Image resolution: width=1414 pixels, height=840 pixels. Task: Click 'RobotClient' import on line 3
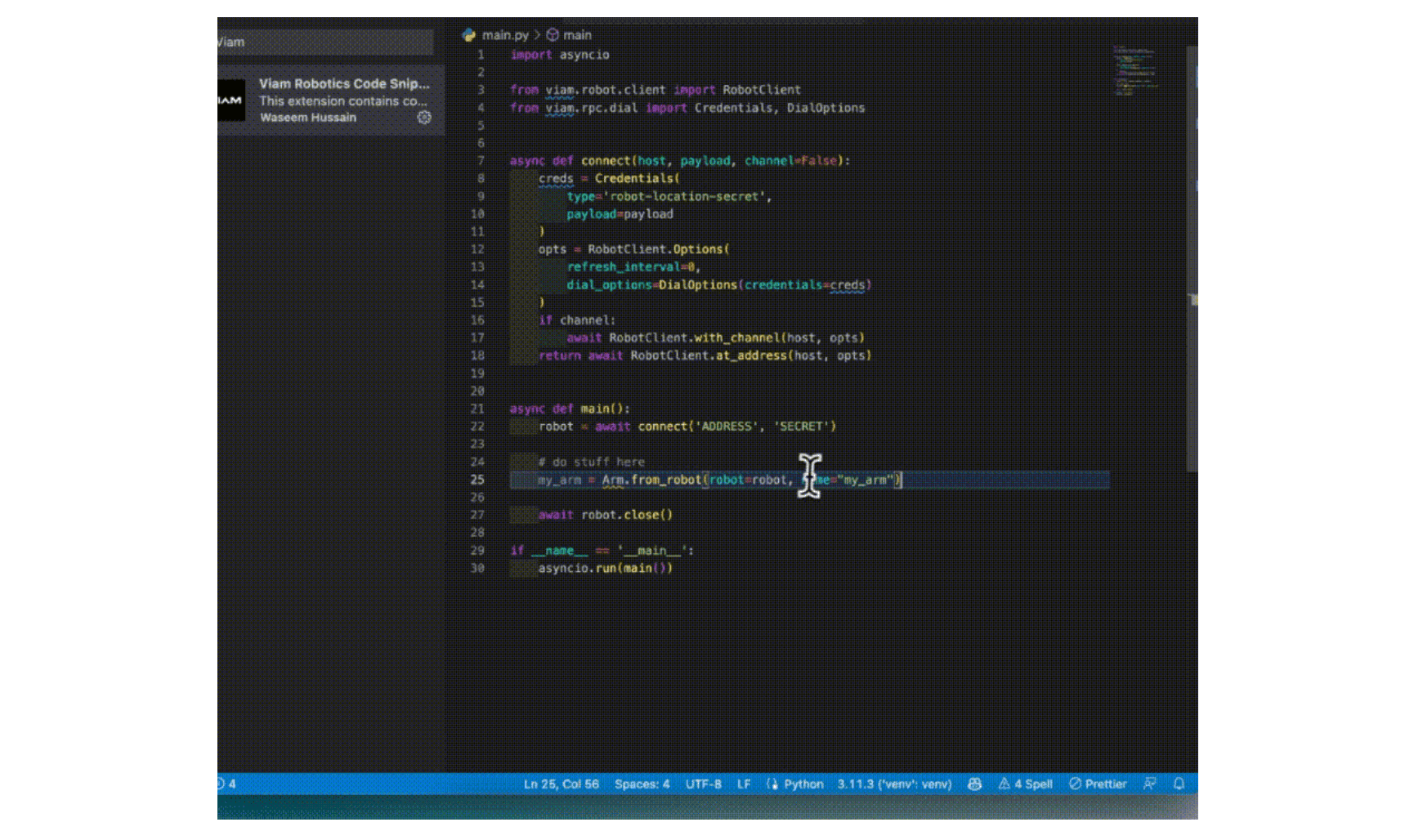(762, 90)
